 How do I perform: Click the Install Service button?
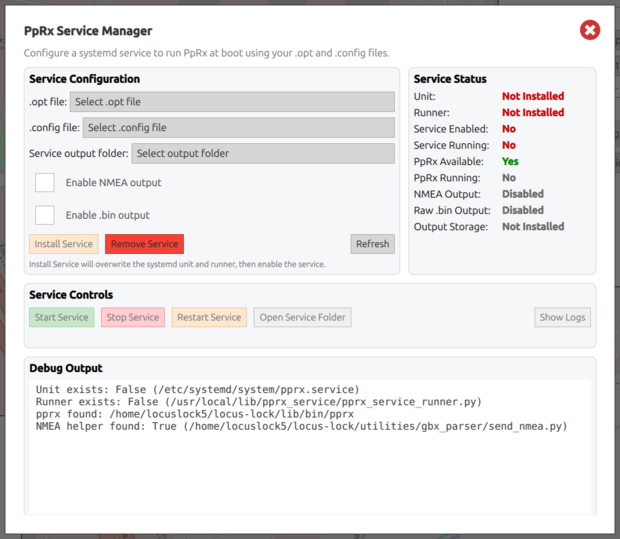64,244
